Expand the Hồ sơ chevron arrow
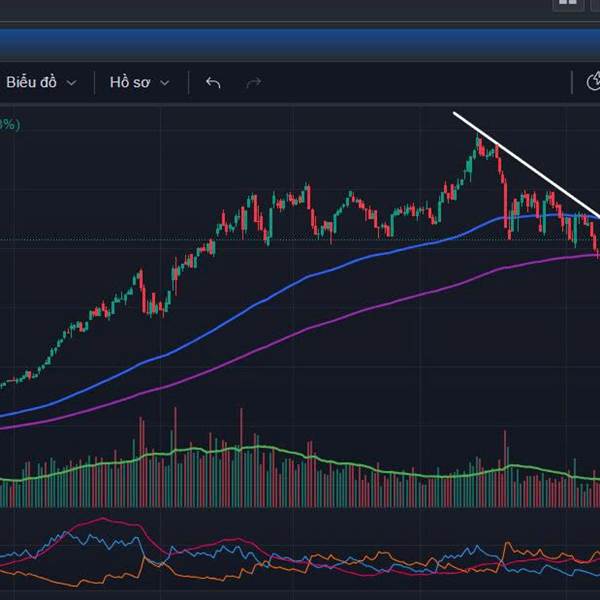The width and height of the screenshot is (600, 600). [165, 84]
